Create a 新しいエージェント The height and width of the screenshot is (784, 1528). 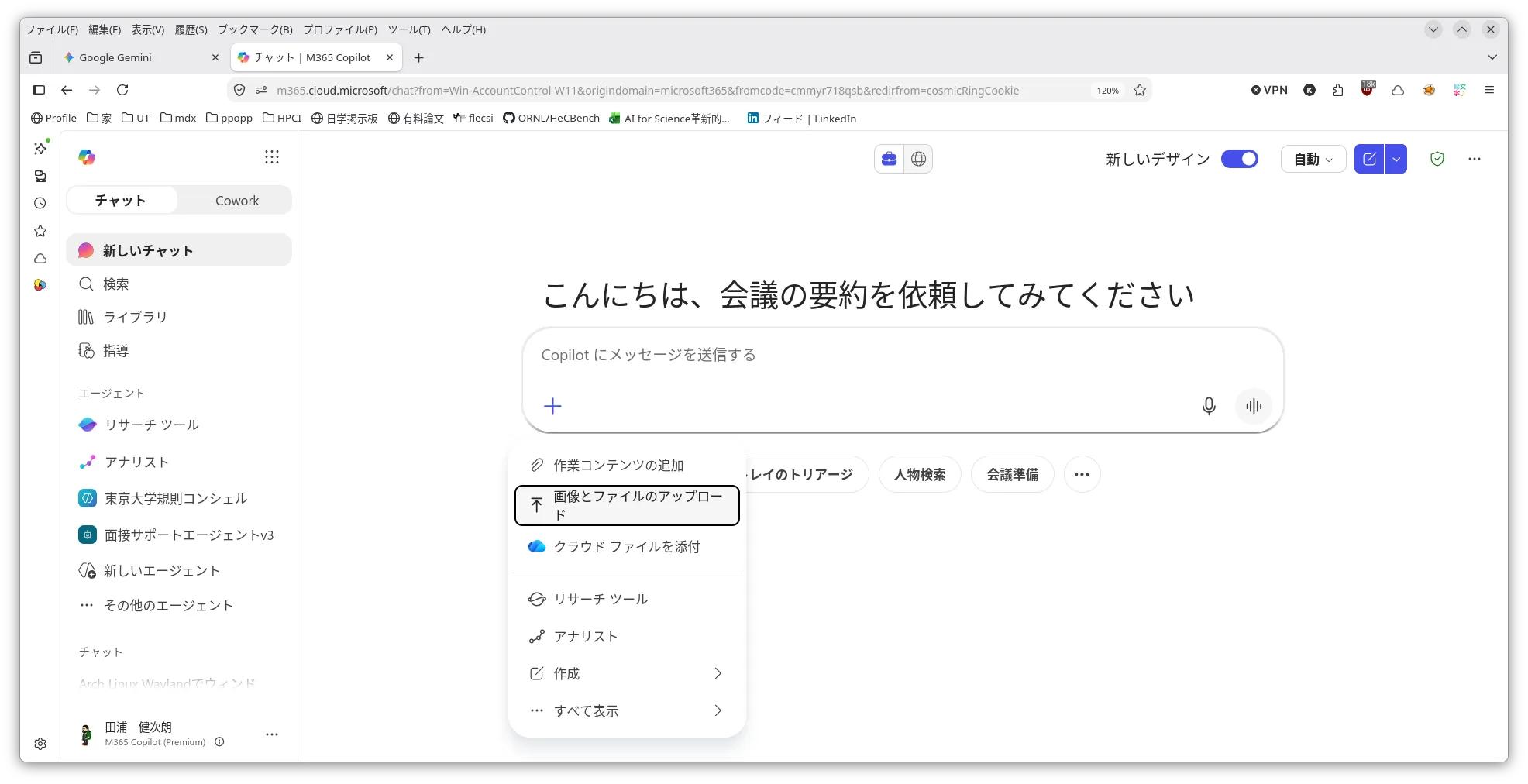[179, 571]
